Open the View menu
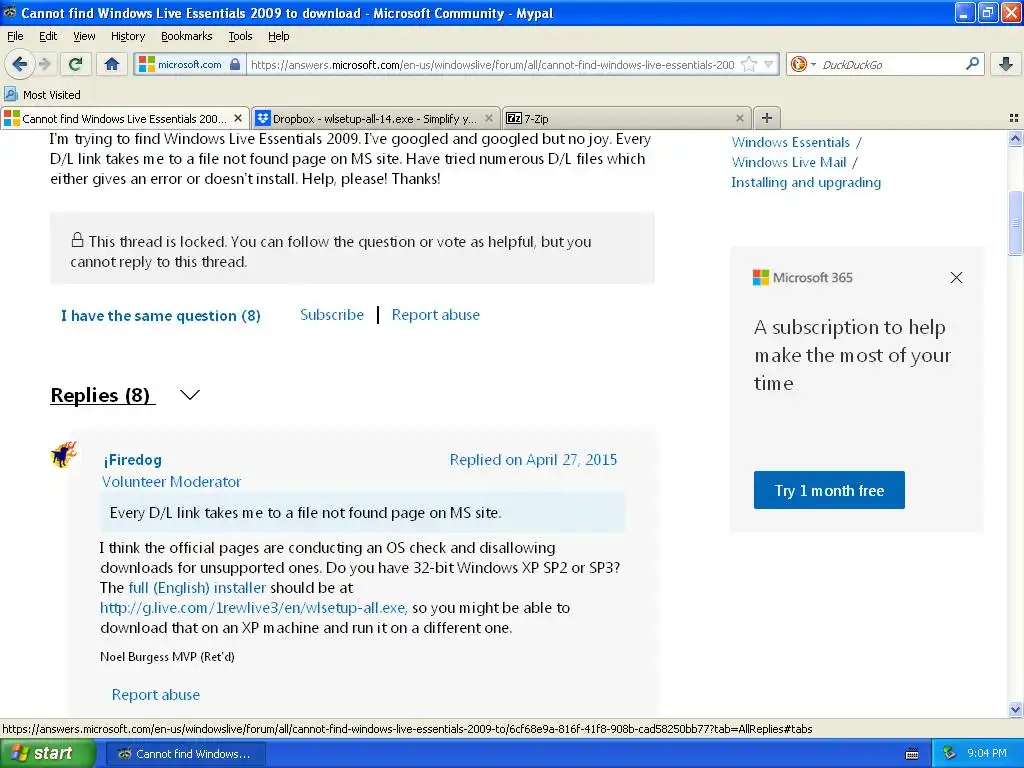This screenshot has height=768, width=1024. click(x=84, y=36)
